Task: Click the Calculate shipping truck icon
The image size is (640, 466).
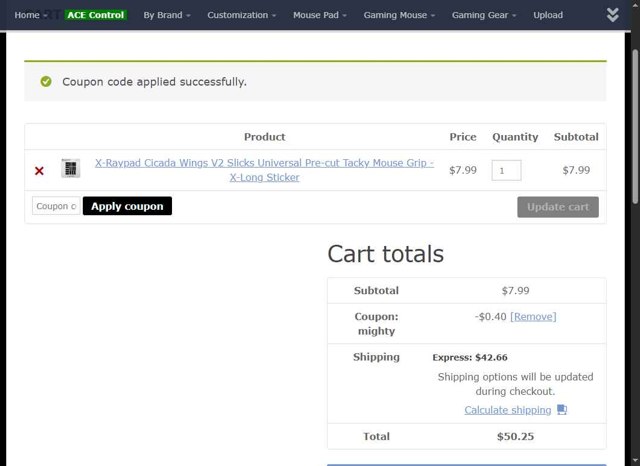Action: (x=562, y=409)
